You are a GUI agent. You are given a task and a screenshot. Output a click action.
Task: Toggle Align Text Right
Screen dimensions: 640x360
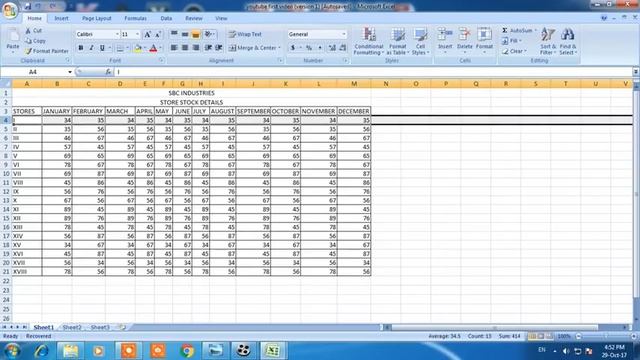pos(196,48)
